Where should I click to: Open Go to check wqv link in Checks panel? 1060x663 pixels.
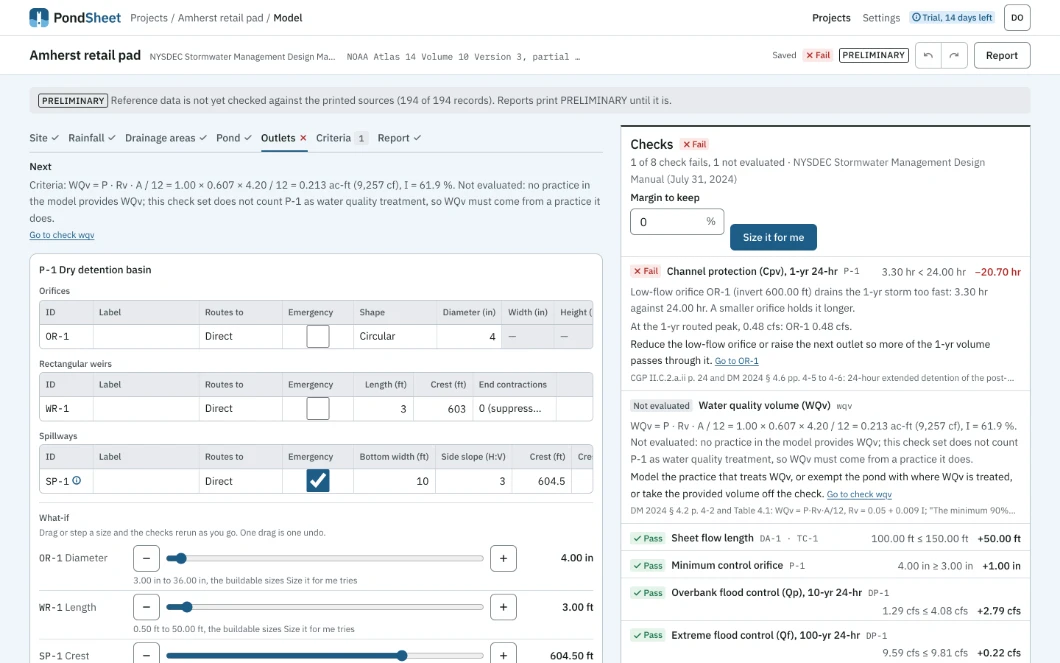pyautogui.click(x=859, y=494)
